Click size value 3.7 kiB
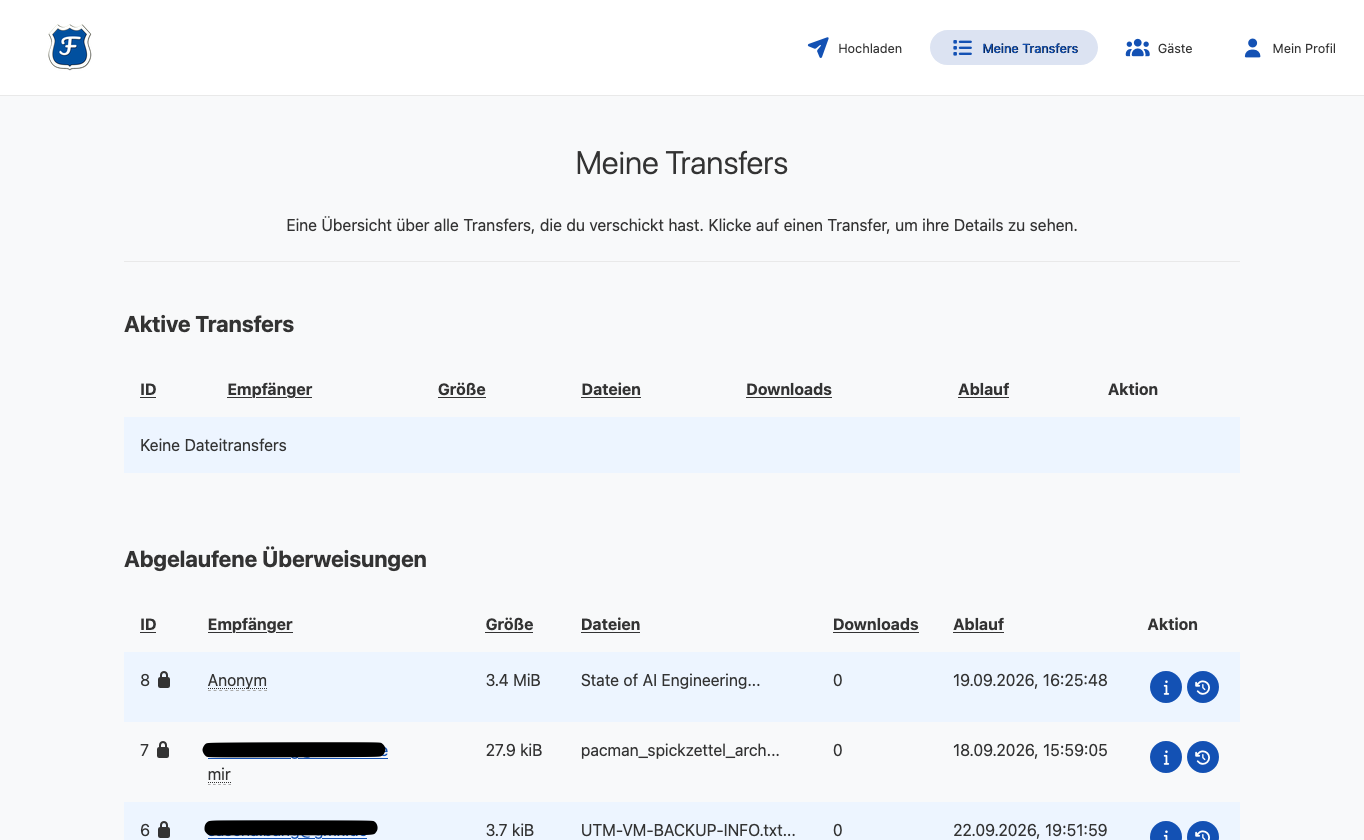1364x840 pixels. pos(510,829)
